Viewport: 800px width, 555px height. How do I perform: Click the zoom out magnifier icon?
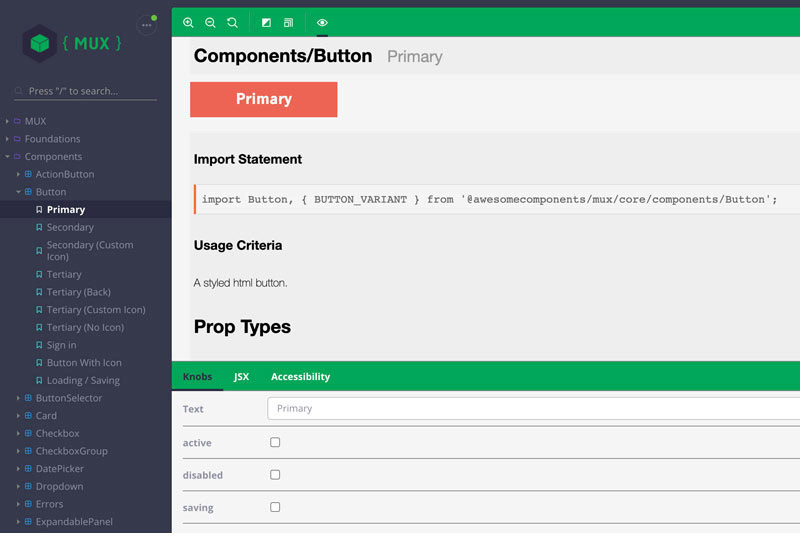(210, 22)
